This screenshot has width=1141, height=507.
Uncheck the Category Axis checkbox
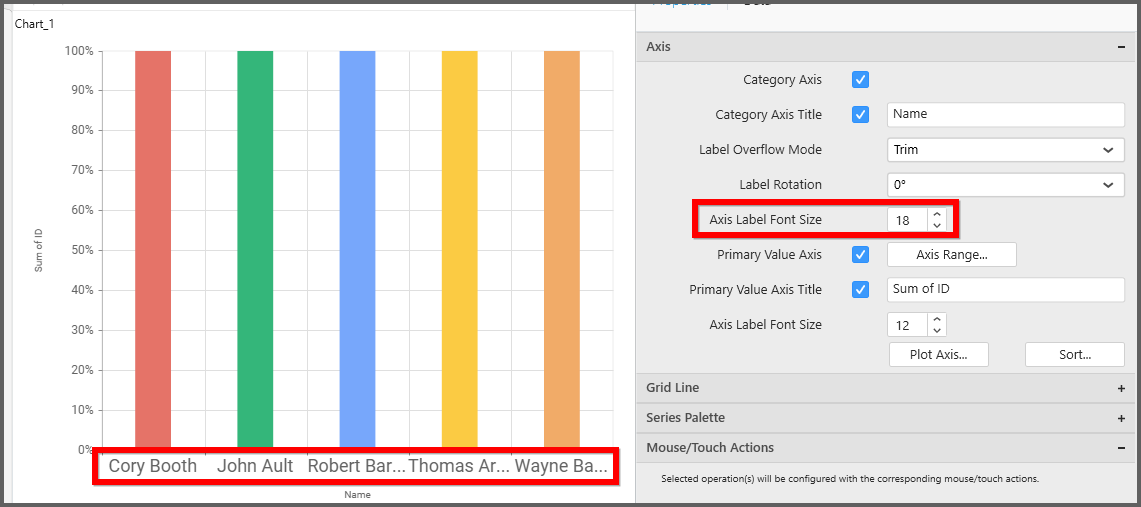point(860,80)
